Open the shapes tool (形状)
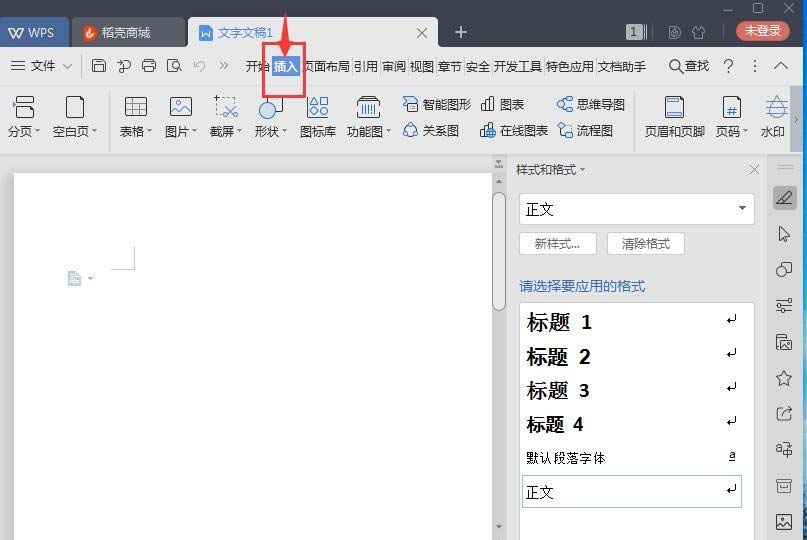This screenshot has height=540, width=807. point(270,117)
